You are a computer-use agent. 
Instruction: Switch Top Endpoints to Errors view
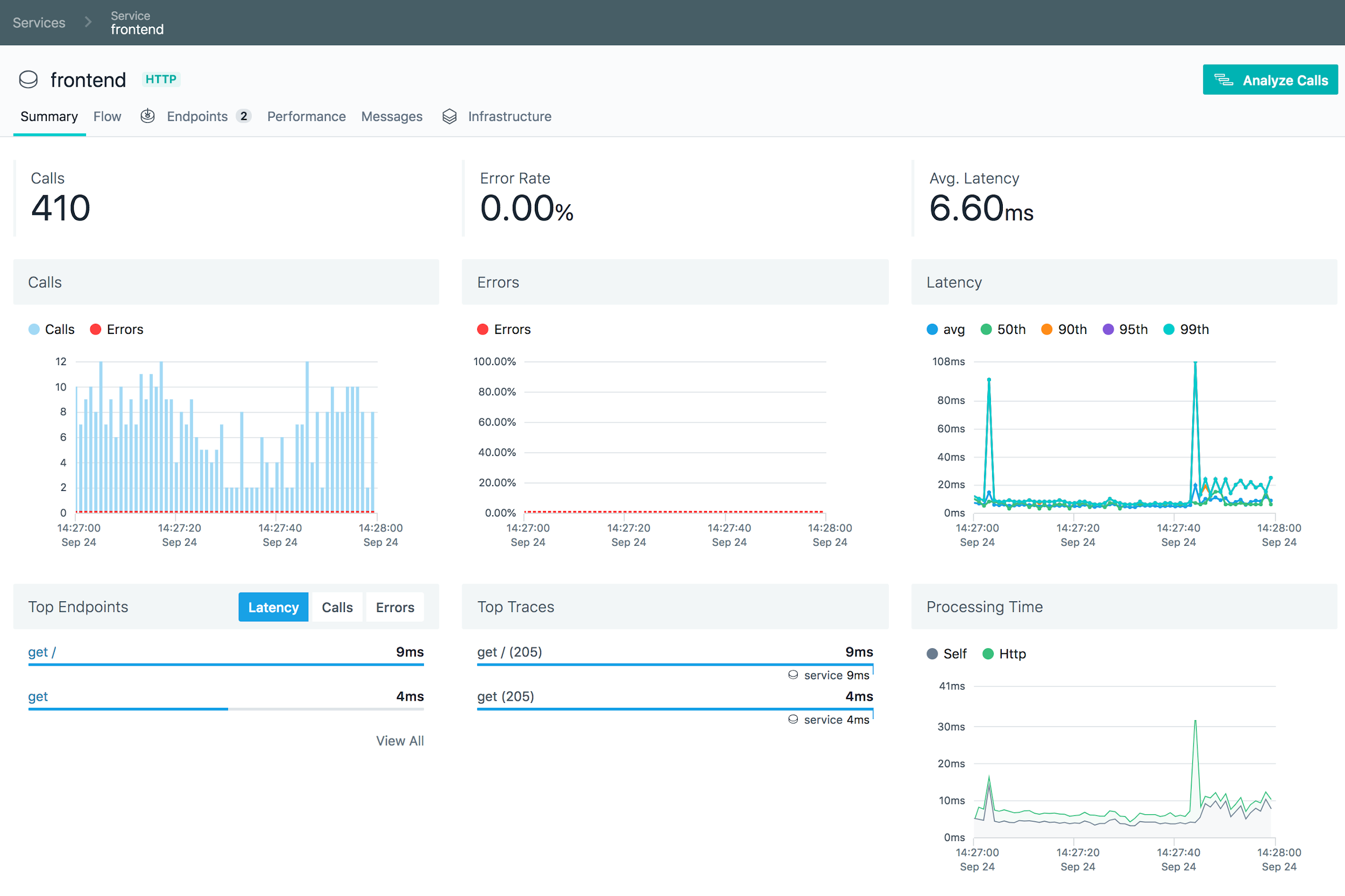394,607
